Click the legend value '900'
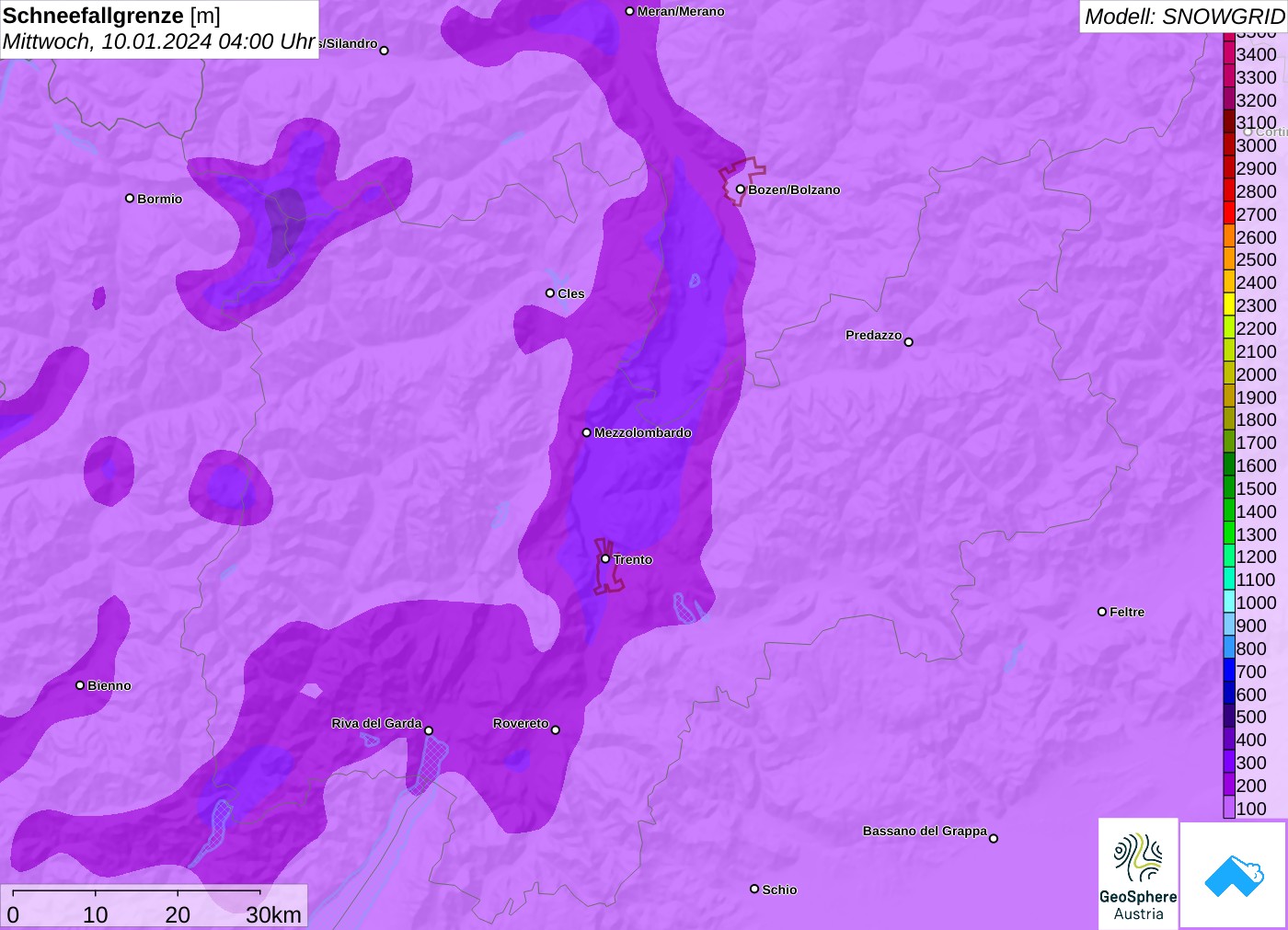The image size is (1288, 930). tap(1251, 626)
